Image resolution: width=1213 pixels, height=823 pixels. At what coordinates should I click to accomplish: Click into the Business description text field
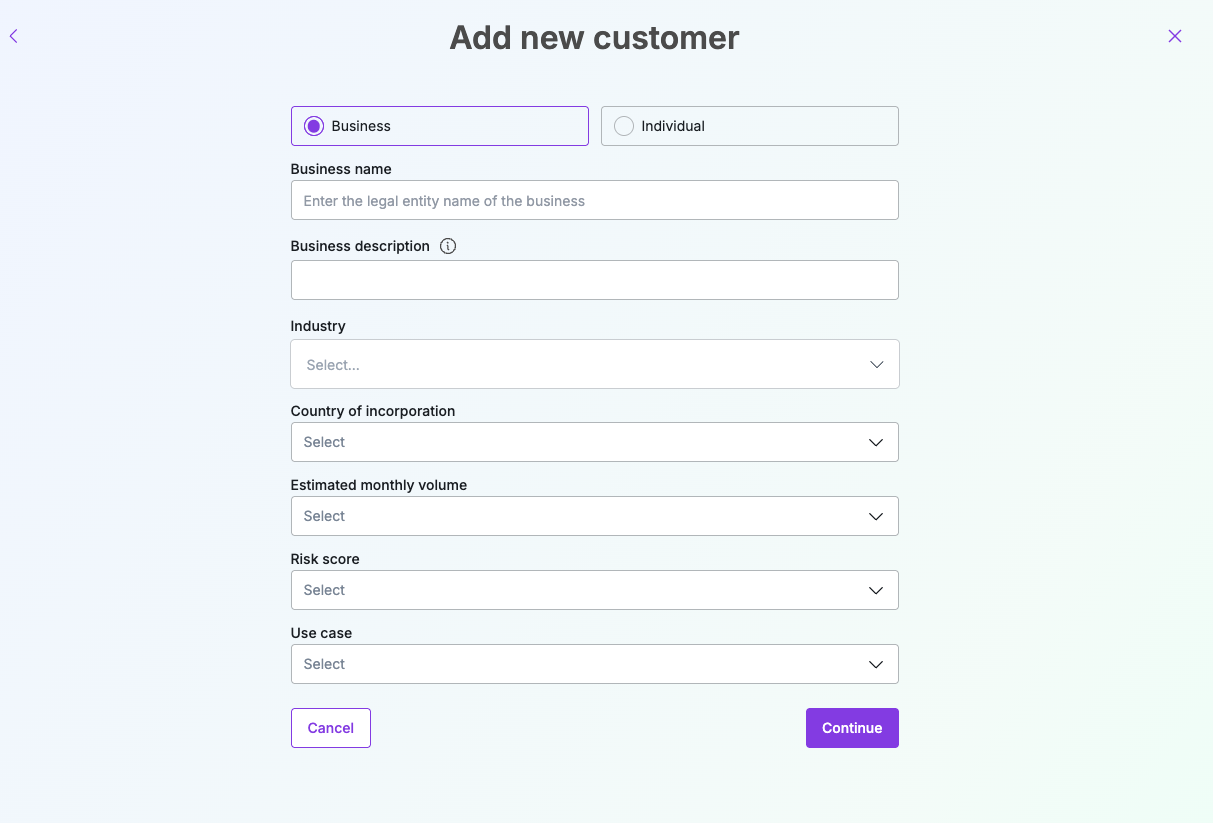click(x=594, y=280)
